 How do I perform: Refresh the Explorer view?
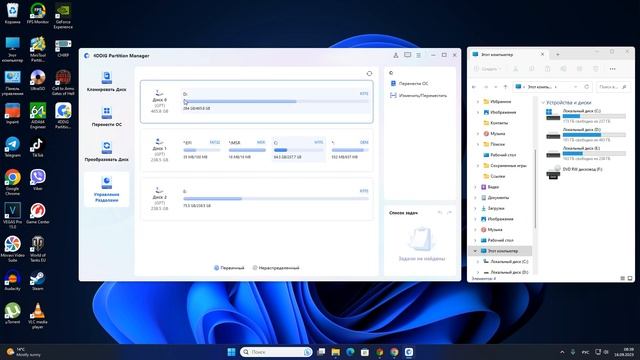tap(587, 87)
